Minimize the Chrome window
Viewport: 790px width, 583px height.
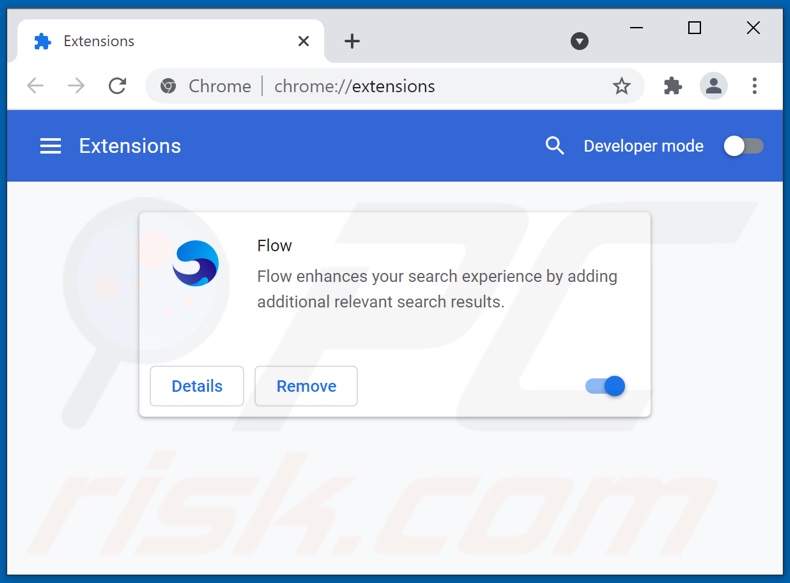point(636,28)
